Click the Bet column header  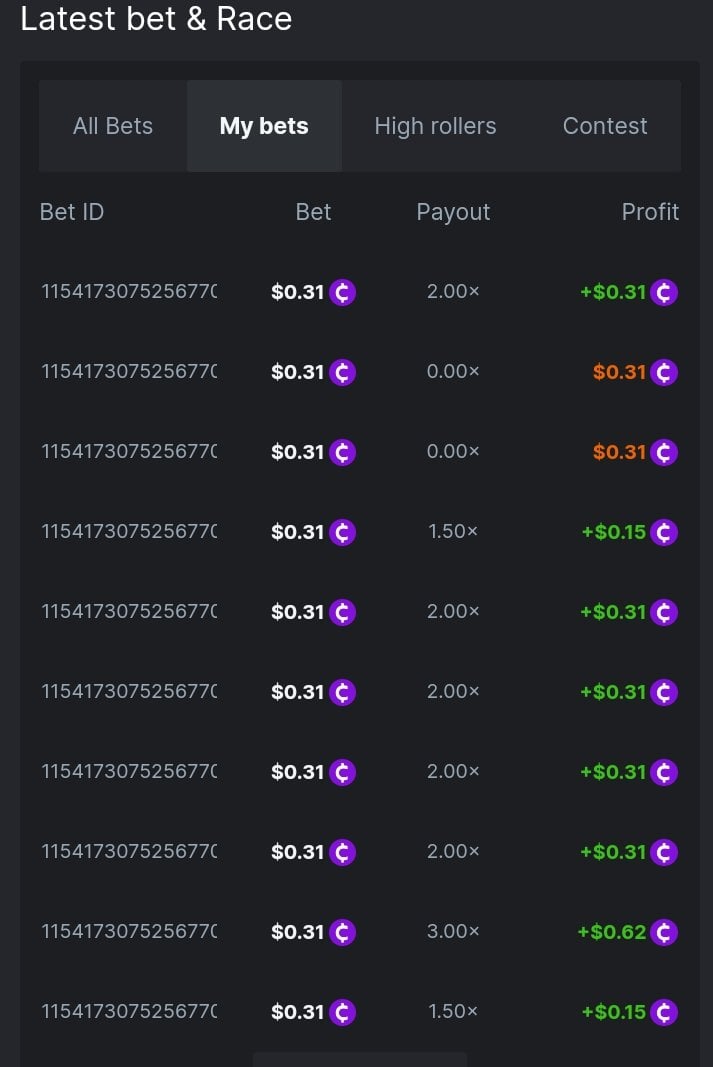coord(313,212)
